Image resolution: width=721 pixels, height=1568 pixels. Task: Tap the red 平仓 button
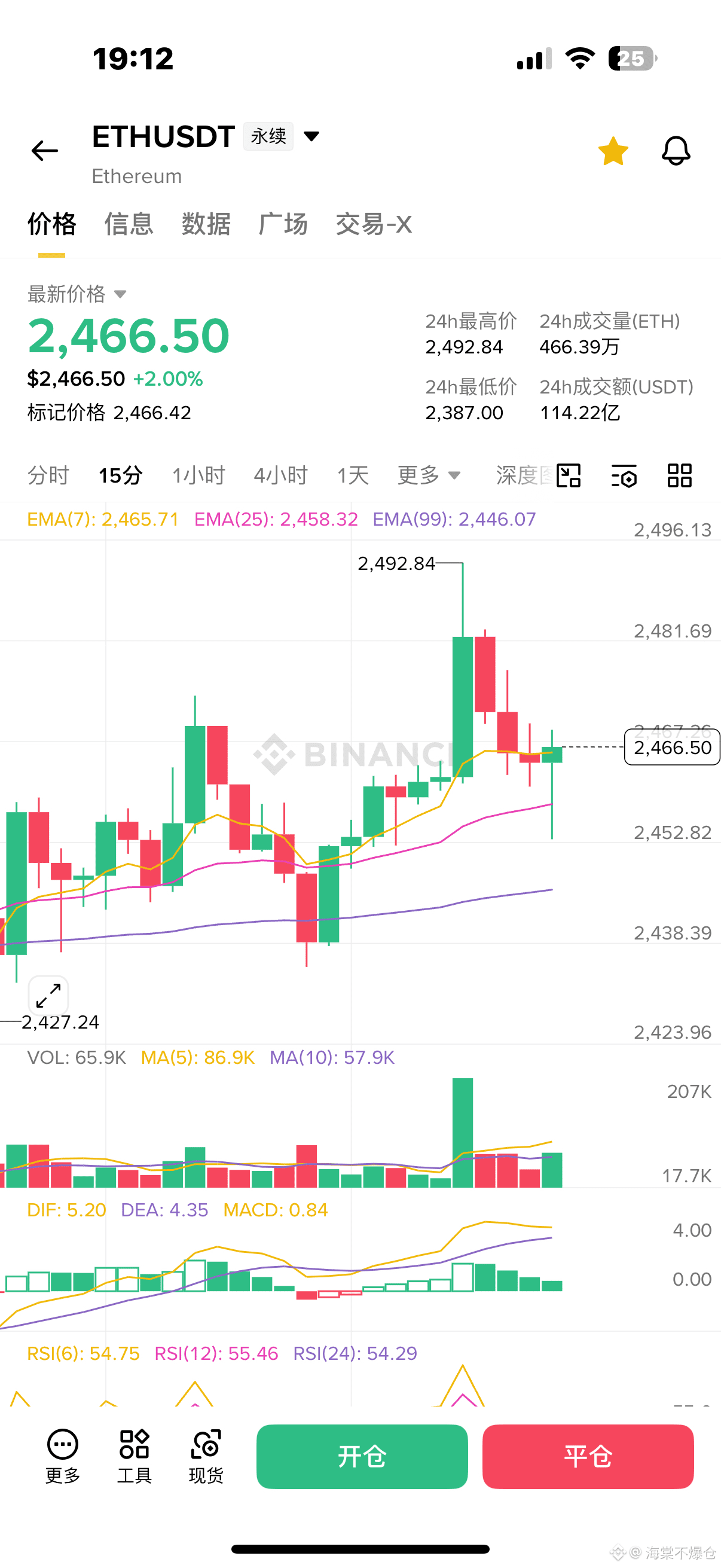click(588, 1456)
